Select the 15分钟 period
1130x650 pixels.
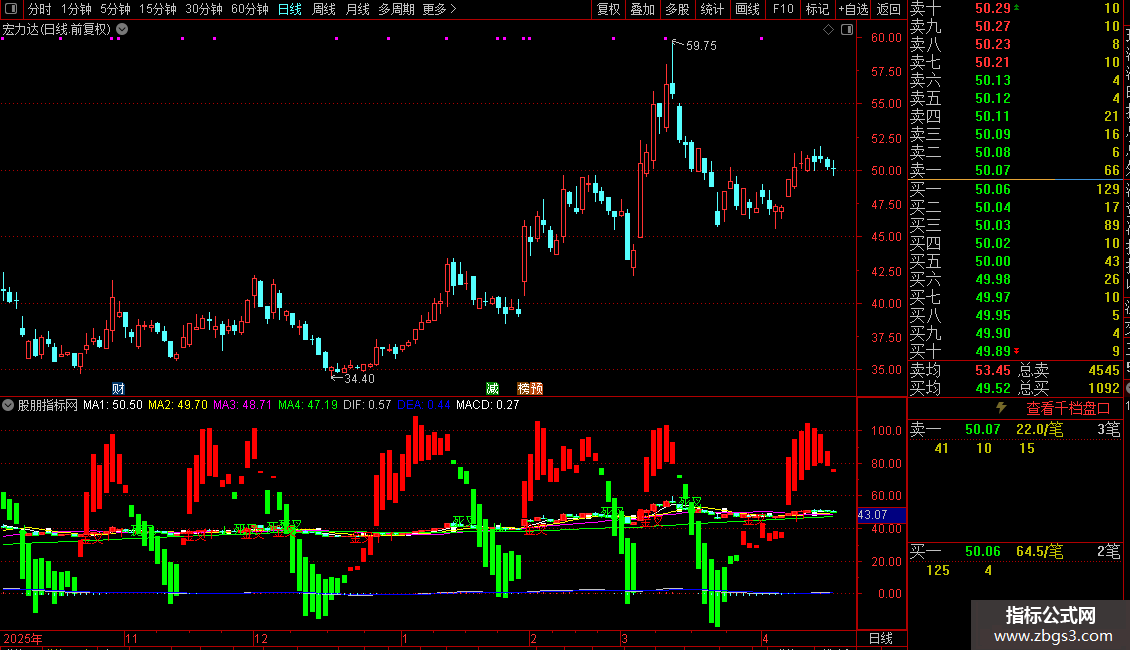pyautogui.click(x=158, y=9)
